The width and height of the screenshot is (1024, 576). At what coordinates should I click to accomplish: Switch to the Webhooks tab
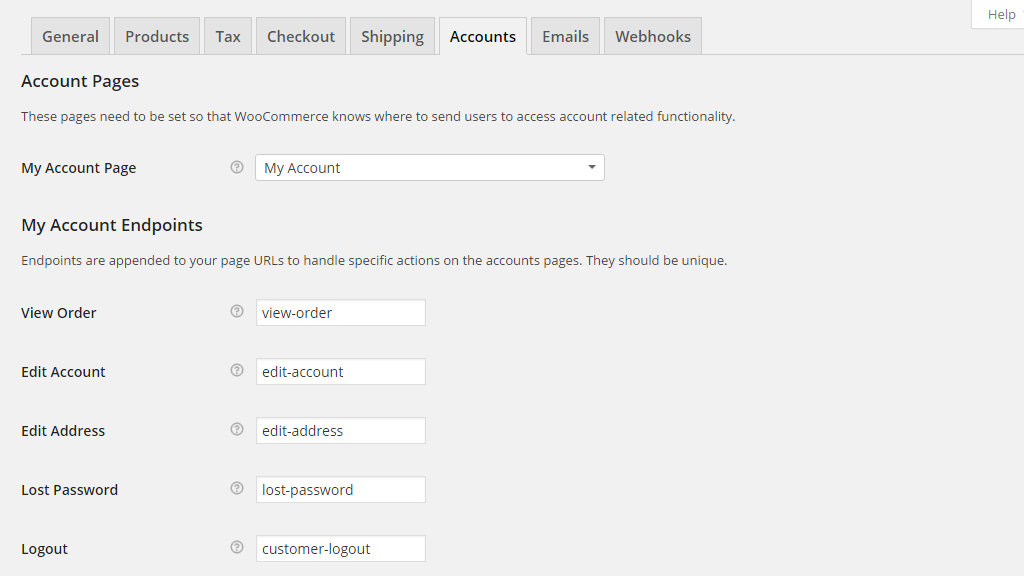click(x=652, y=35)
